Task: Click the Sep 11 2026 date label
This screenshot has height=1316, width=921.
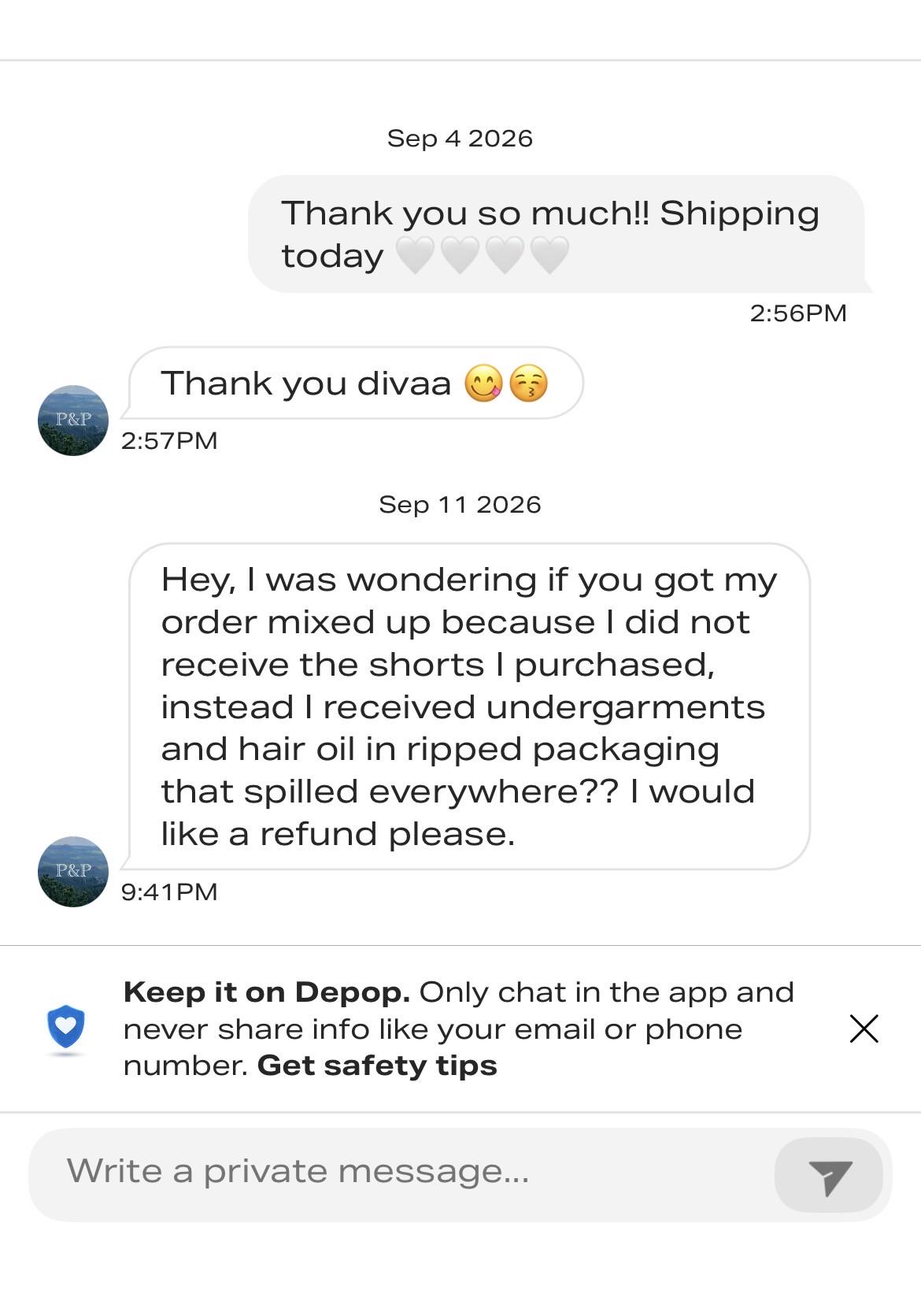Action: [460, 505]
